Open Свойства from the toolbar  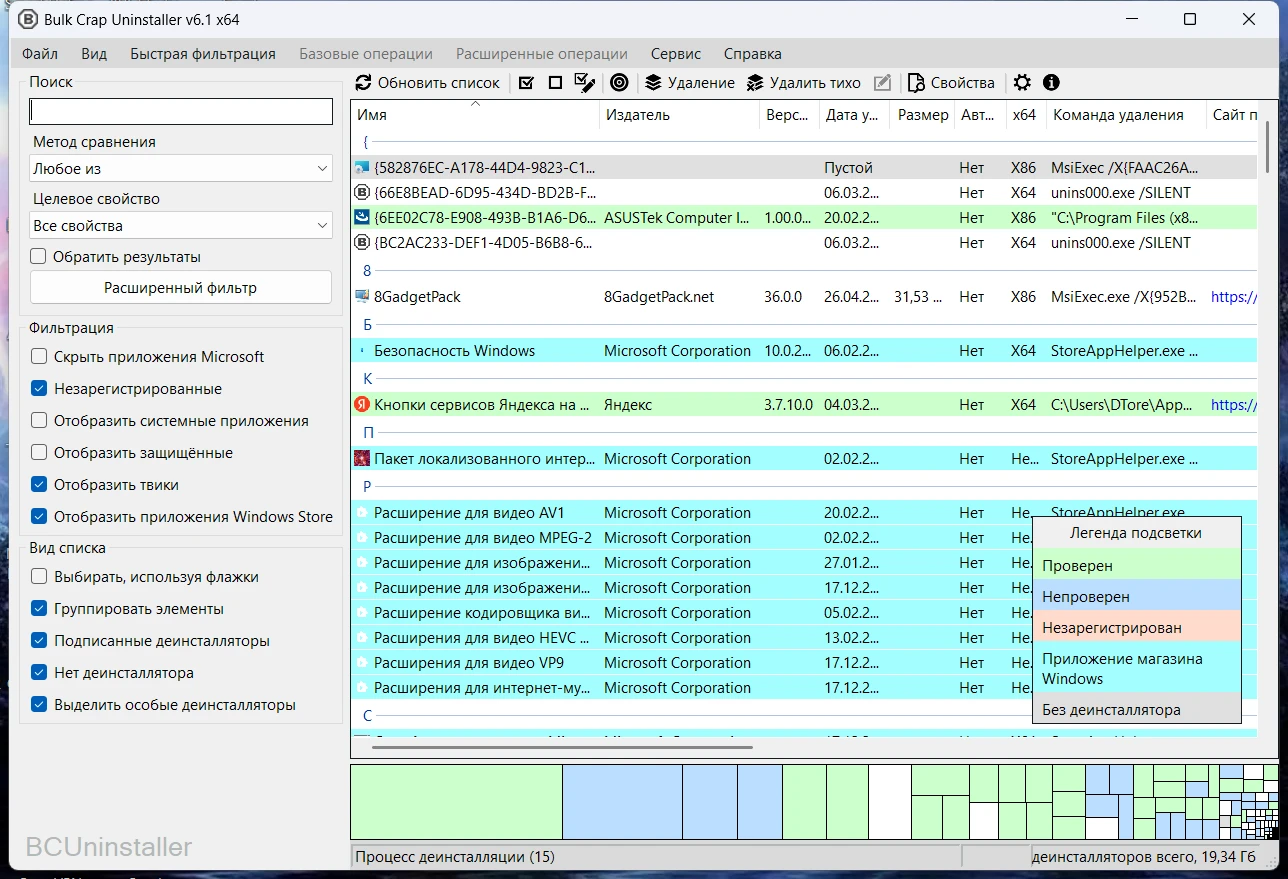[x=951, y=83]
